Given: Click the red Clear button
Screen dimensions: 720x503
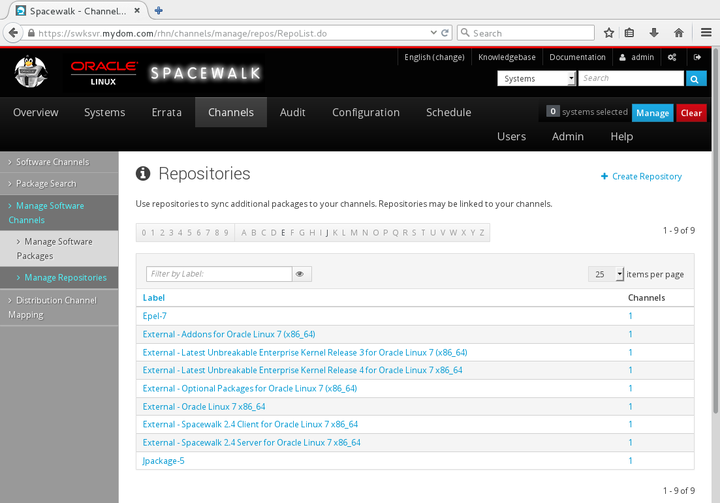Looking at the screenshot, I should click(x=691, y=113).
